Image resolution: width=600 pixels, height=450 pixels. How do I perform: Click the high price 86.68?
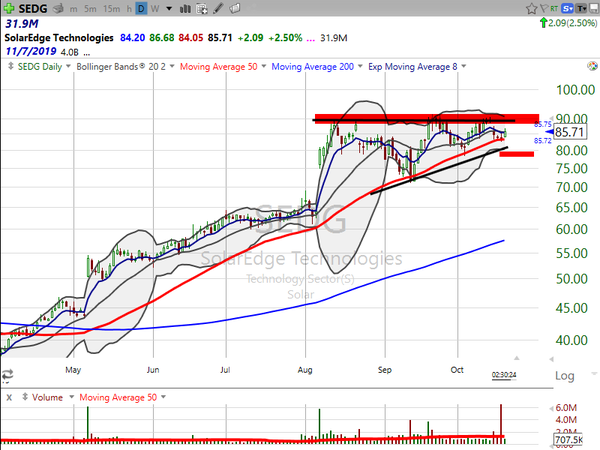coord(162,38)
